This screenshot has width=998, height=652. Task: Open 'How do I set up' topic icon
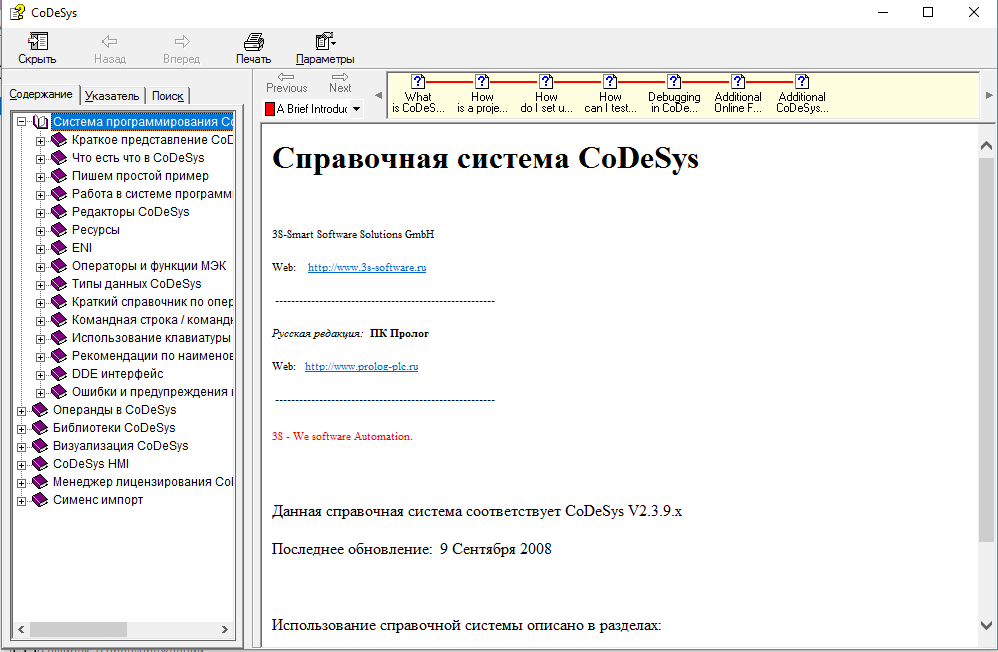(x=546, y=82)
